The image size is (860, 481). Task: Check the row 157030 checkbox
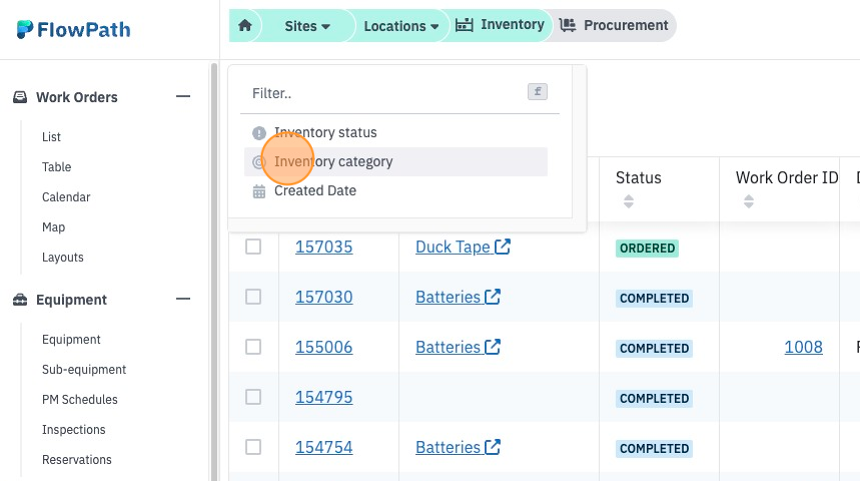[x=253, y=297]
